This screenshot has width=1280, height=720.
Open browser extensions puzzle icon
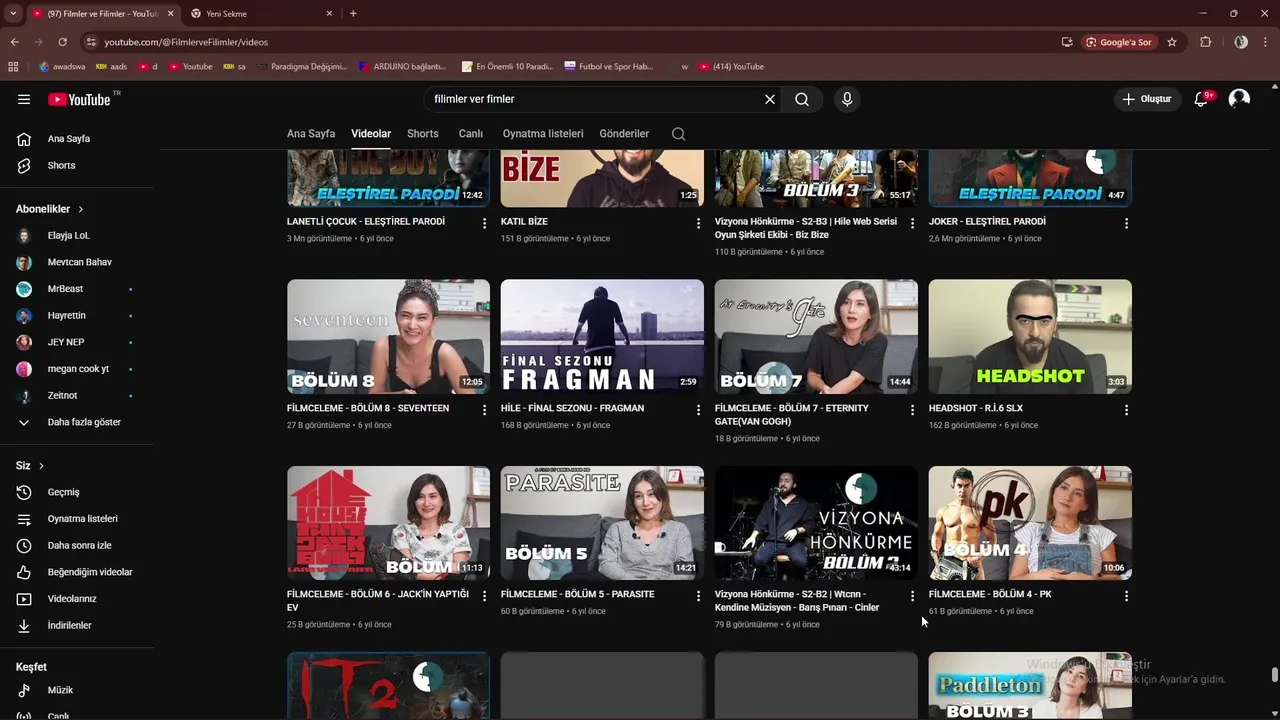point(1205,42)
